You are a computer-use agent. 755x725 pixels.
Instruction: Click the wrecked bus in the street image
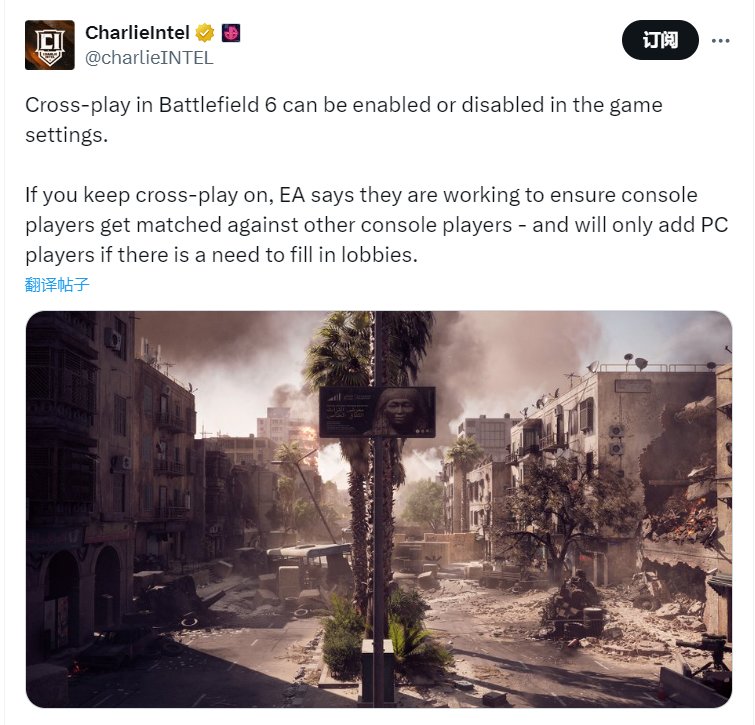308,561
